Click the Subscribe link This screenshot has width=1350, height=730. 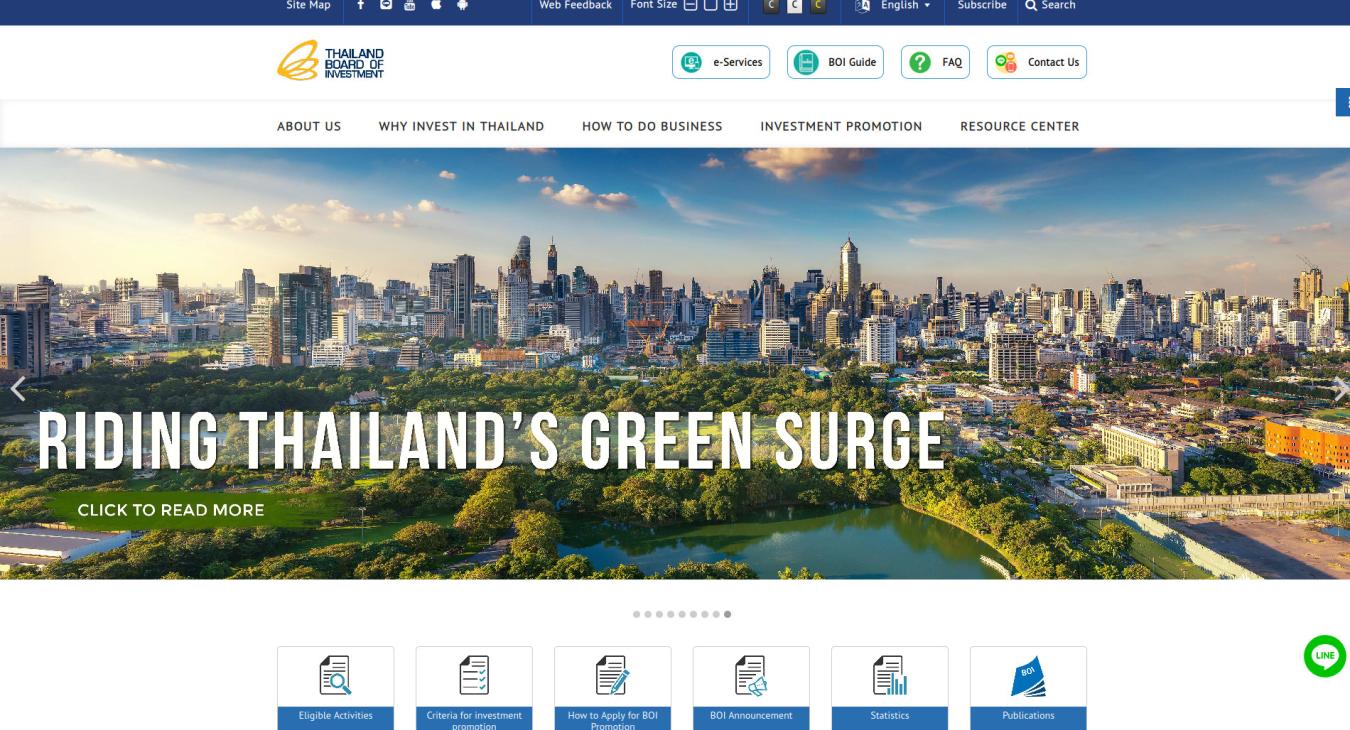click(x=981, y=5)
